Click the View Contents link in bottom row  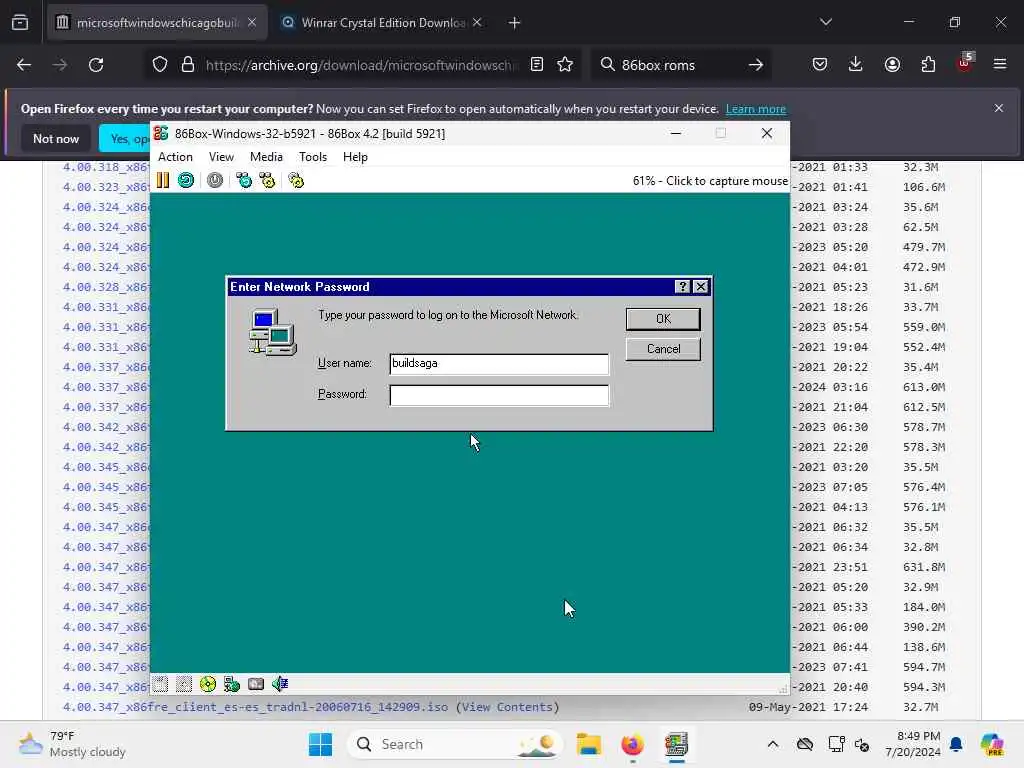pos(507,707)
